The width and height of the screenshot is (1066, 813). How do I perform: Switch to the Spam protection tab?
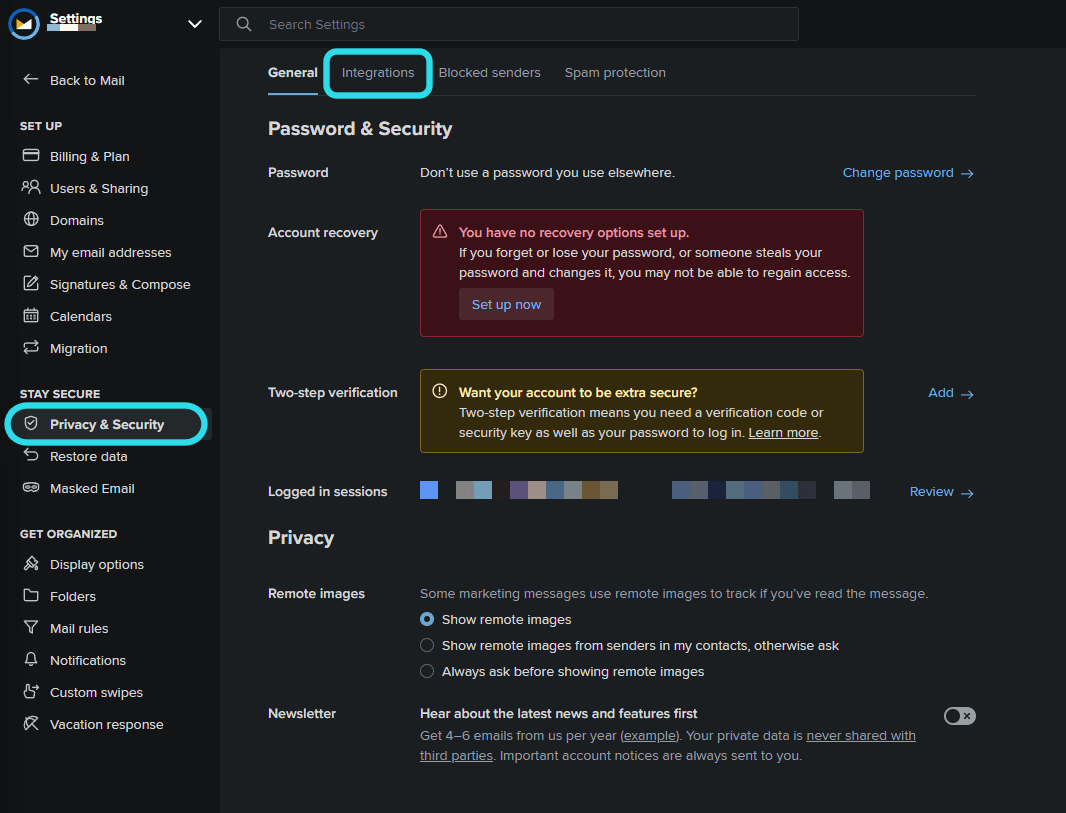click(x=615, y=73)
